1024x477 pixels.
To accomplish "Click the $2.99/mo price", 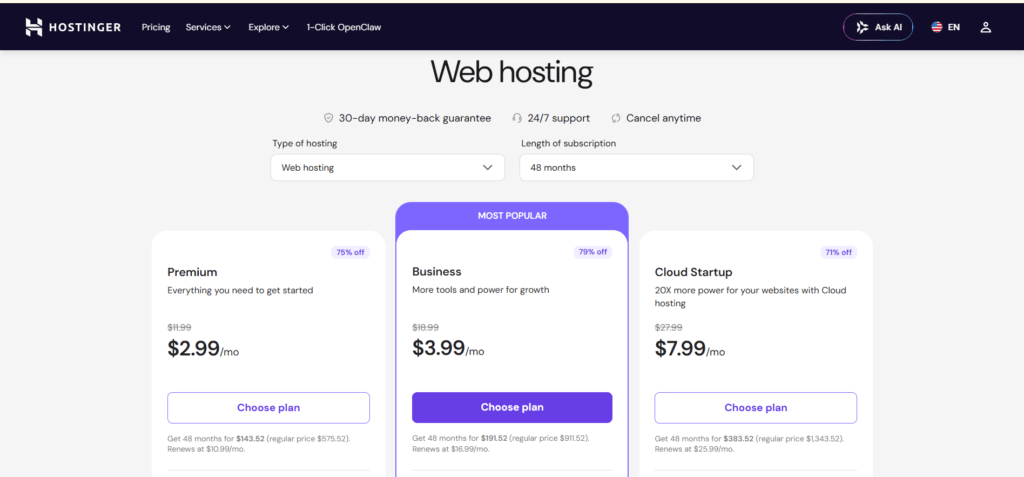I will (x=203, y=349).
